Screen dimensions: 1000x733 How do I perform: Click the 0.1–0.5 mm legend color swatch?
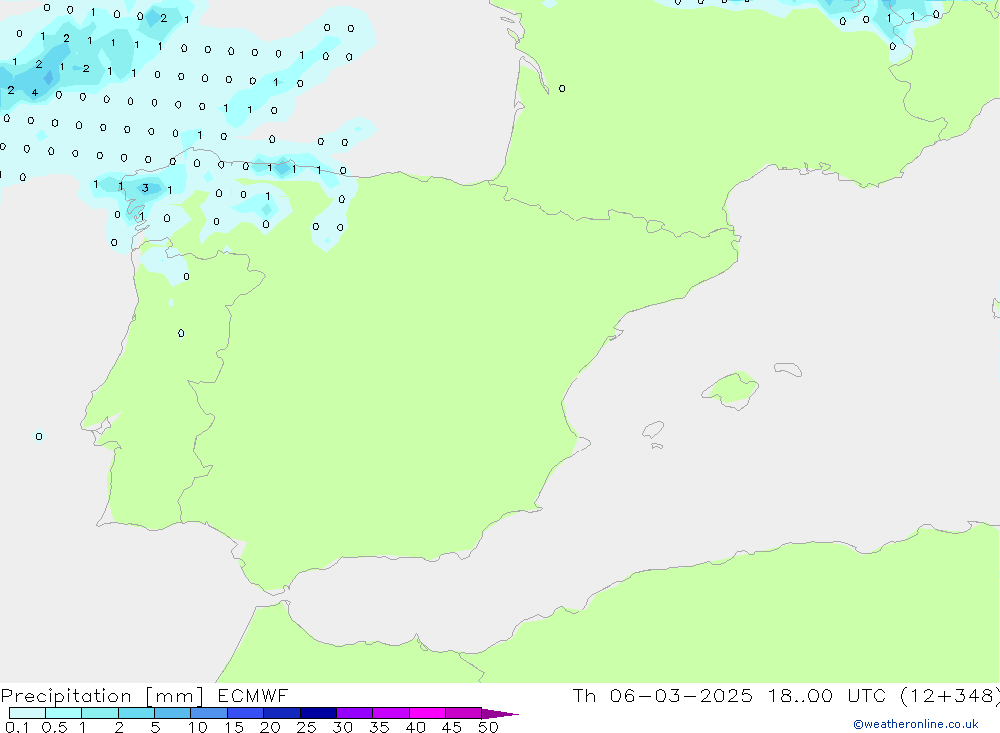[x=27, y=713]
